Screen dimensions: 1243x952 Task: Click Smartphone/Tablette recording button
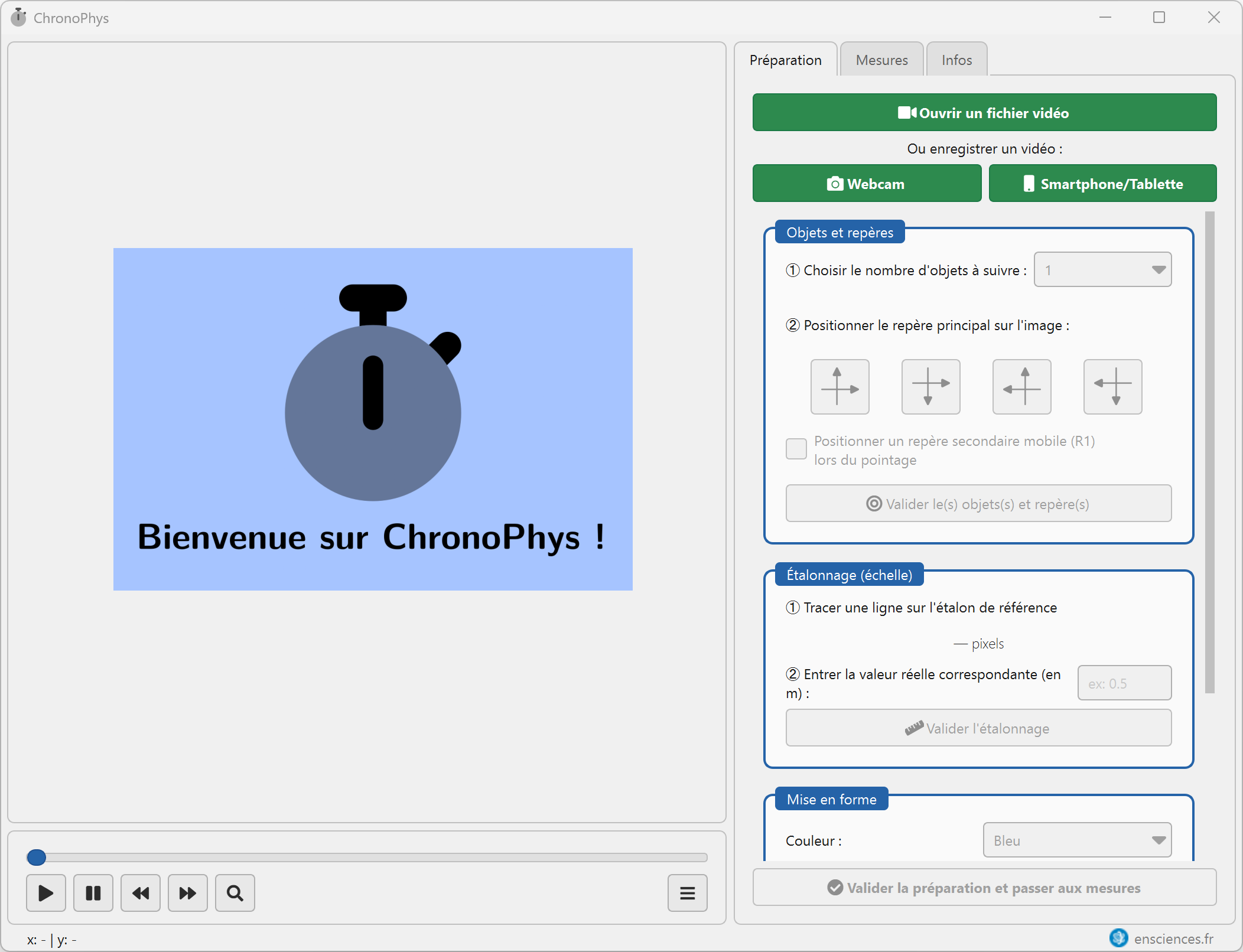(x=1102, y=184)
